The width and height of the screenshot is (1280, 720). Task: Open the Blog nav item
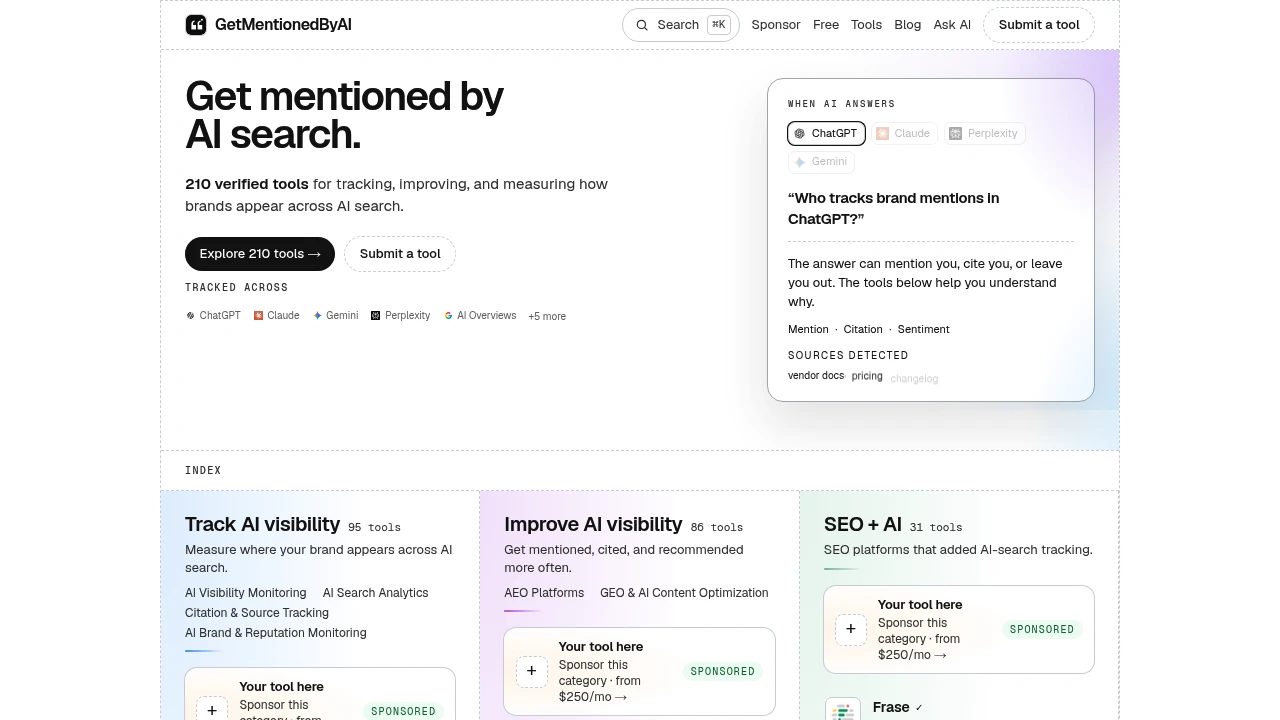[908, 25]
